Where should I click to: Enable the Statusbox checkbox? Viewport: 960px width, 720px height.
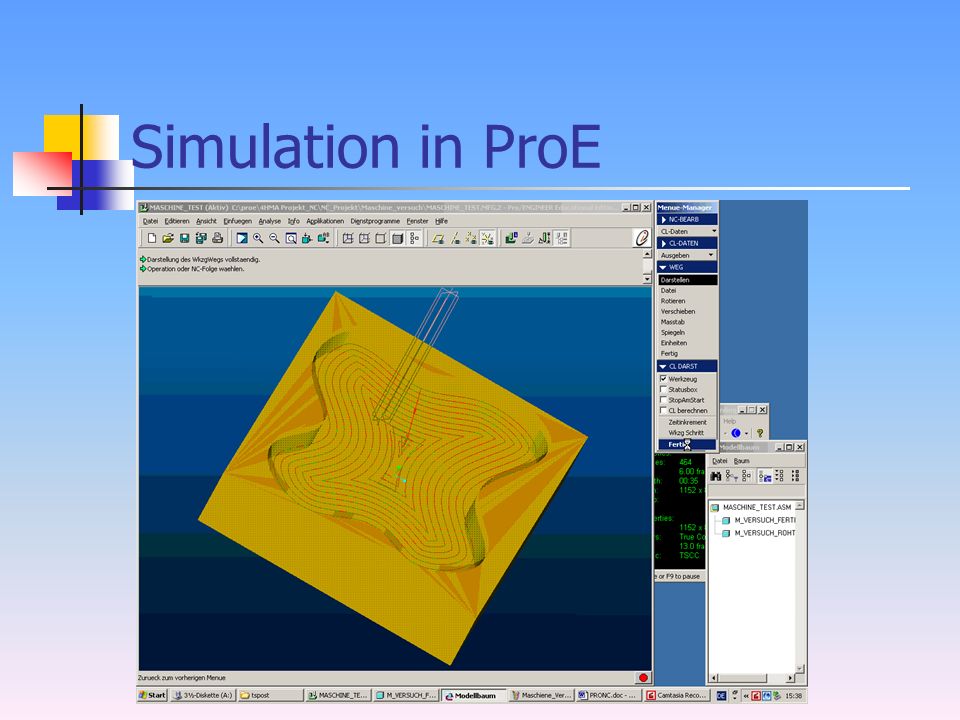663,389
